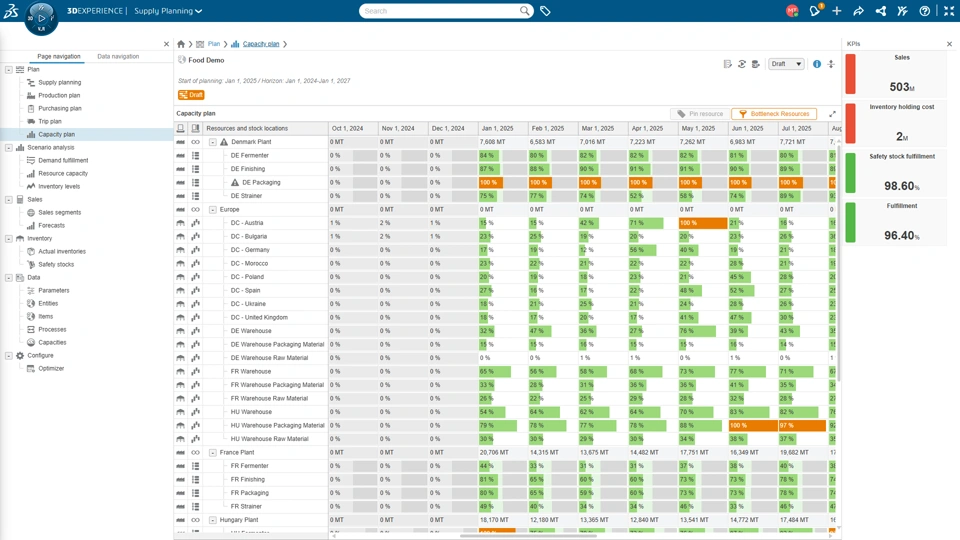Show the blue information icon

pyautogui.click(x=817, y=64)
